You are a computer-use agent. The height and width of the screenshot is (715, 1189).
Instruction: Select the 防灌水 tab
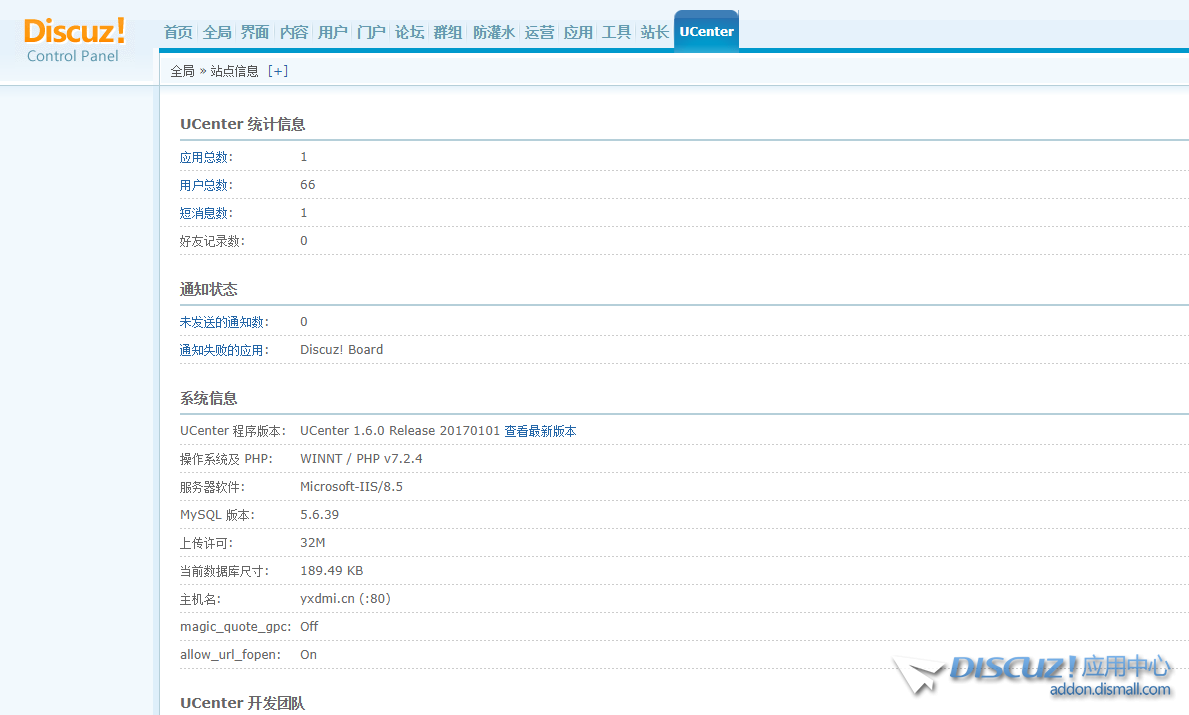click(493, 32)
